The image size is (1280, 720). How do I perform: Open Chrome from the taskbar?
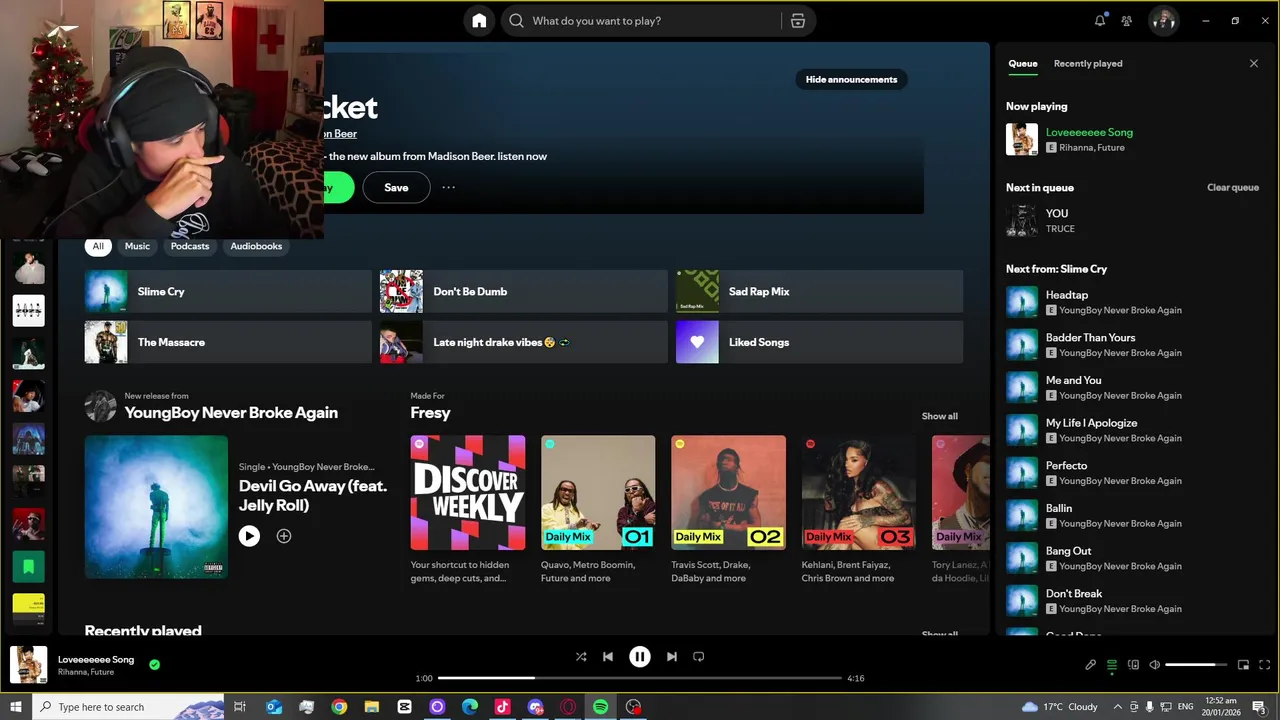(339, 707)
